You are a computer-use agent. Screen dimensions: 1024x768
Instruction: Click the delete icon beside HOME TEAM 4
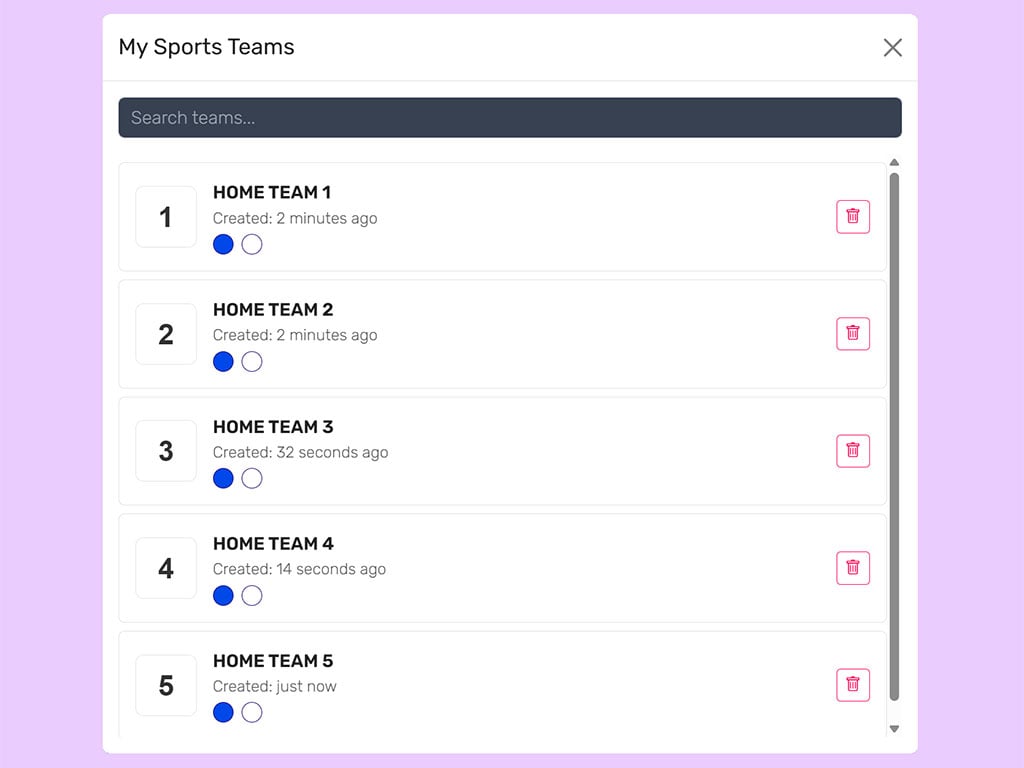pyautogui.click(x=852, y=568)
